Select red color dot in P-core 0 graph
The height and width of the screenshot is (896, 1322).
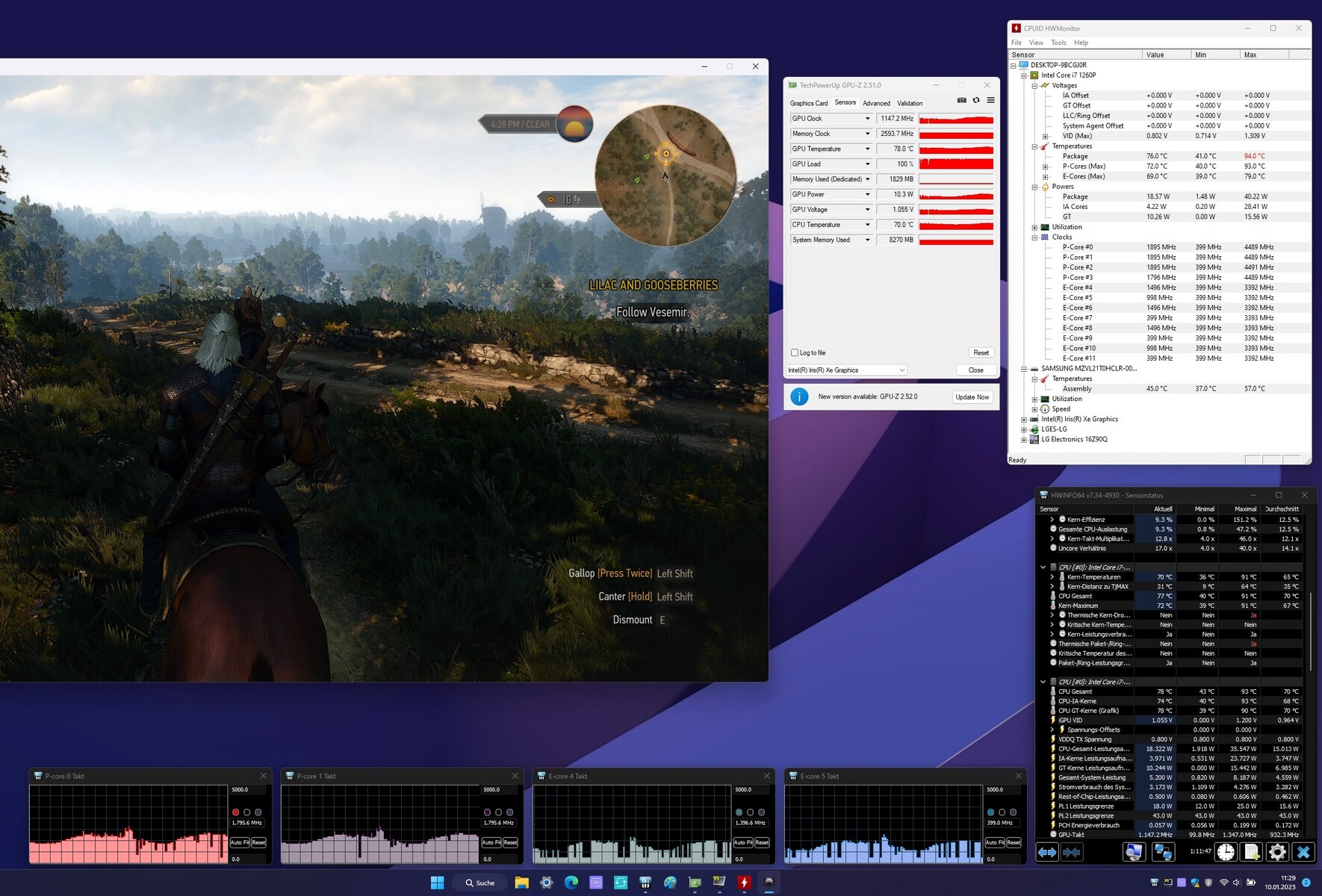pyautogui.click(x=235, y=812)
